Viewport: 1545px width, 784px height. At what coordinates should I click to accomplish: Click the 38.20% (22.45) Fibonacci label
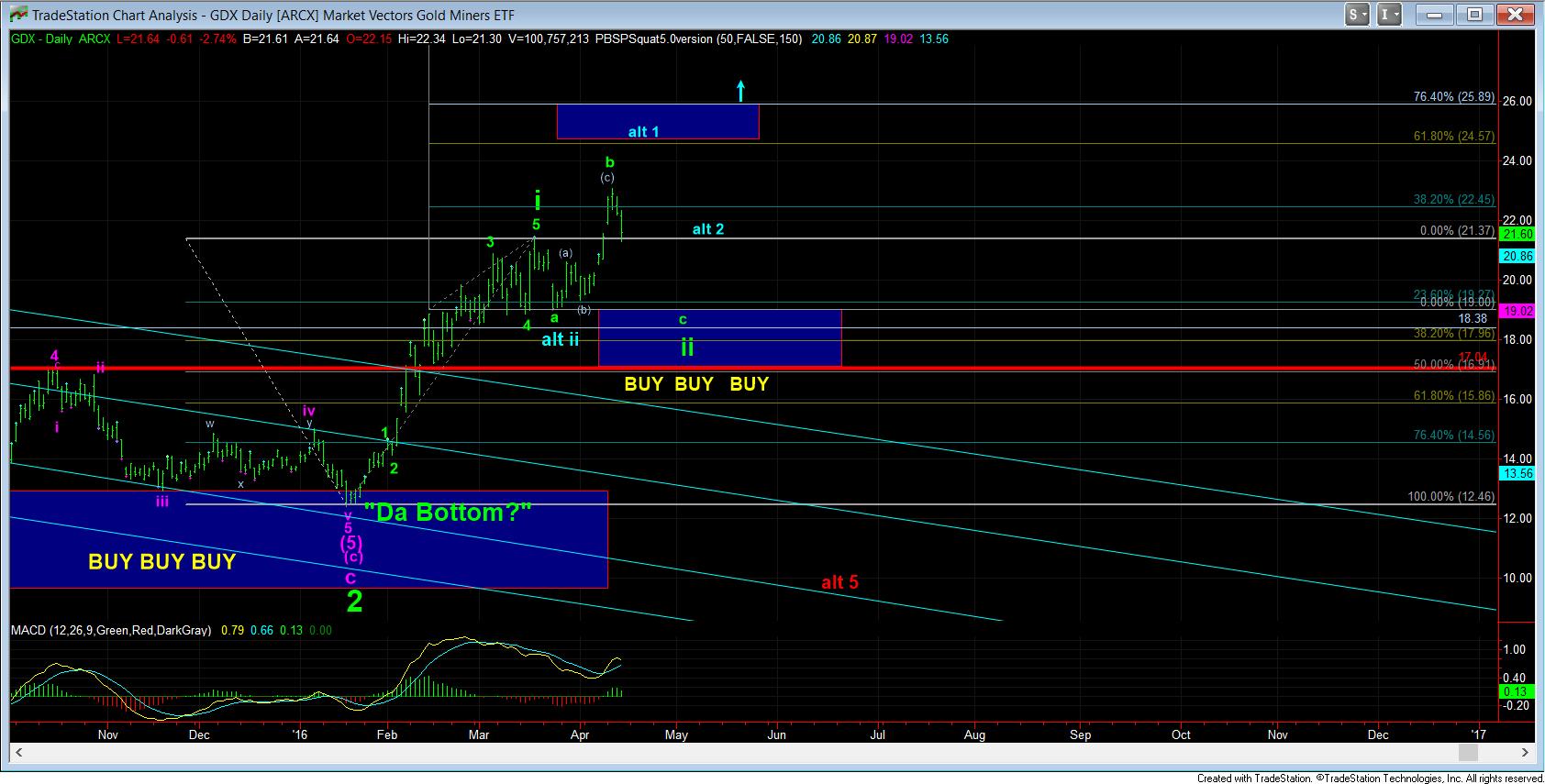click(1454, 199)
